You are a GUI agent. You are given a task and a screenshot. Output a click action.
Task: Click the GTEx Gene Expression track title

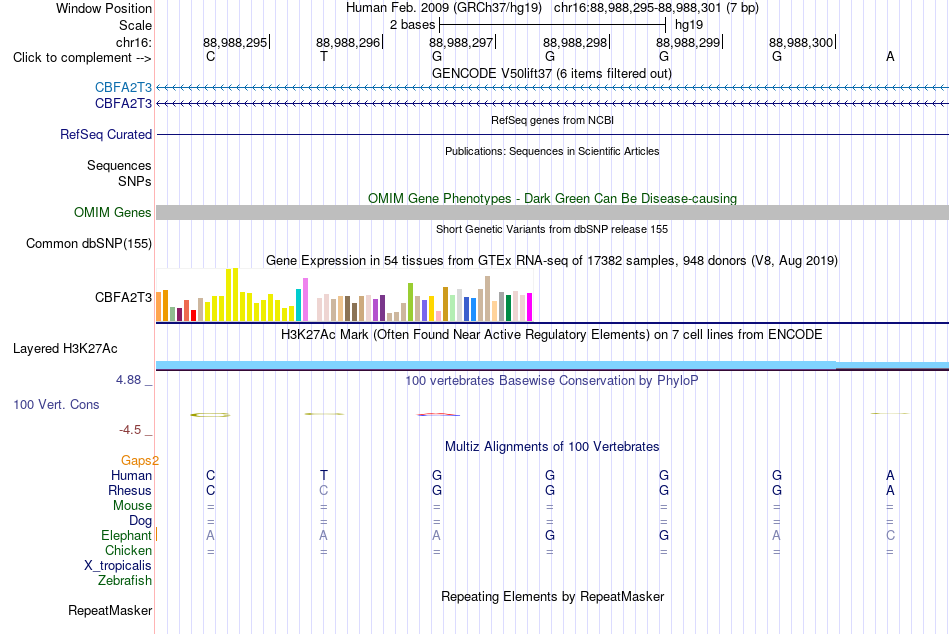[552, 261]
